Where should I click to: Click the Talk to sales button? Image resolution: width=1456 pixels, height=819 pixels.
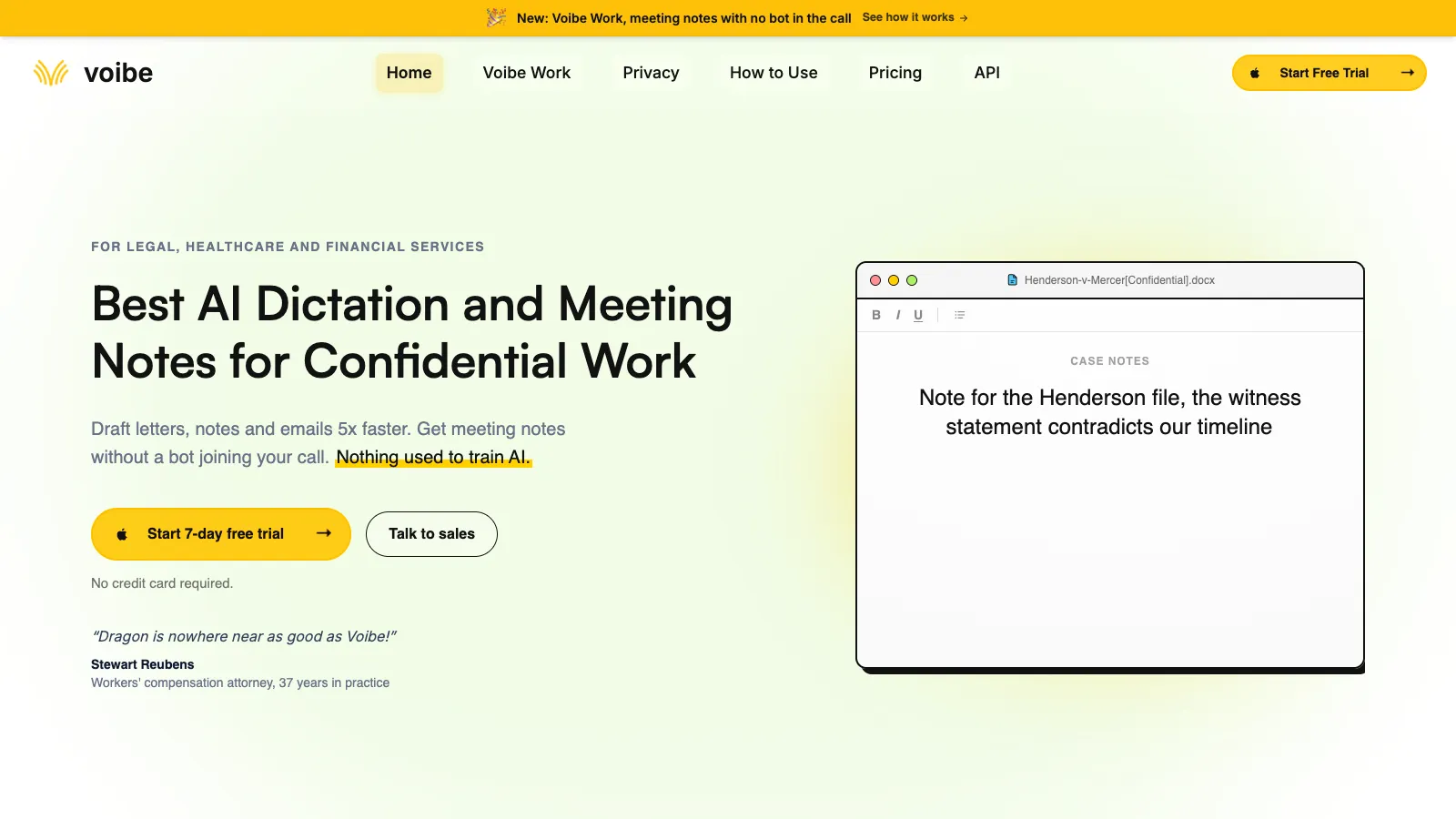[x=431, y=534]
